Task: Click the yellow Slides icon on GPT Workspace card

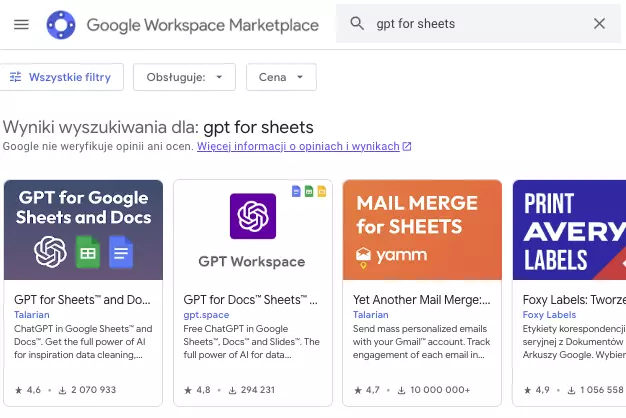Action: pos(321,191)
